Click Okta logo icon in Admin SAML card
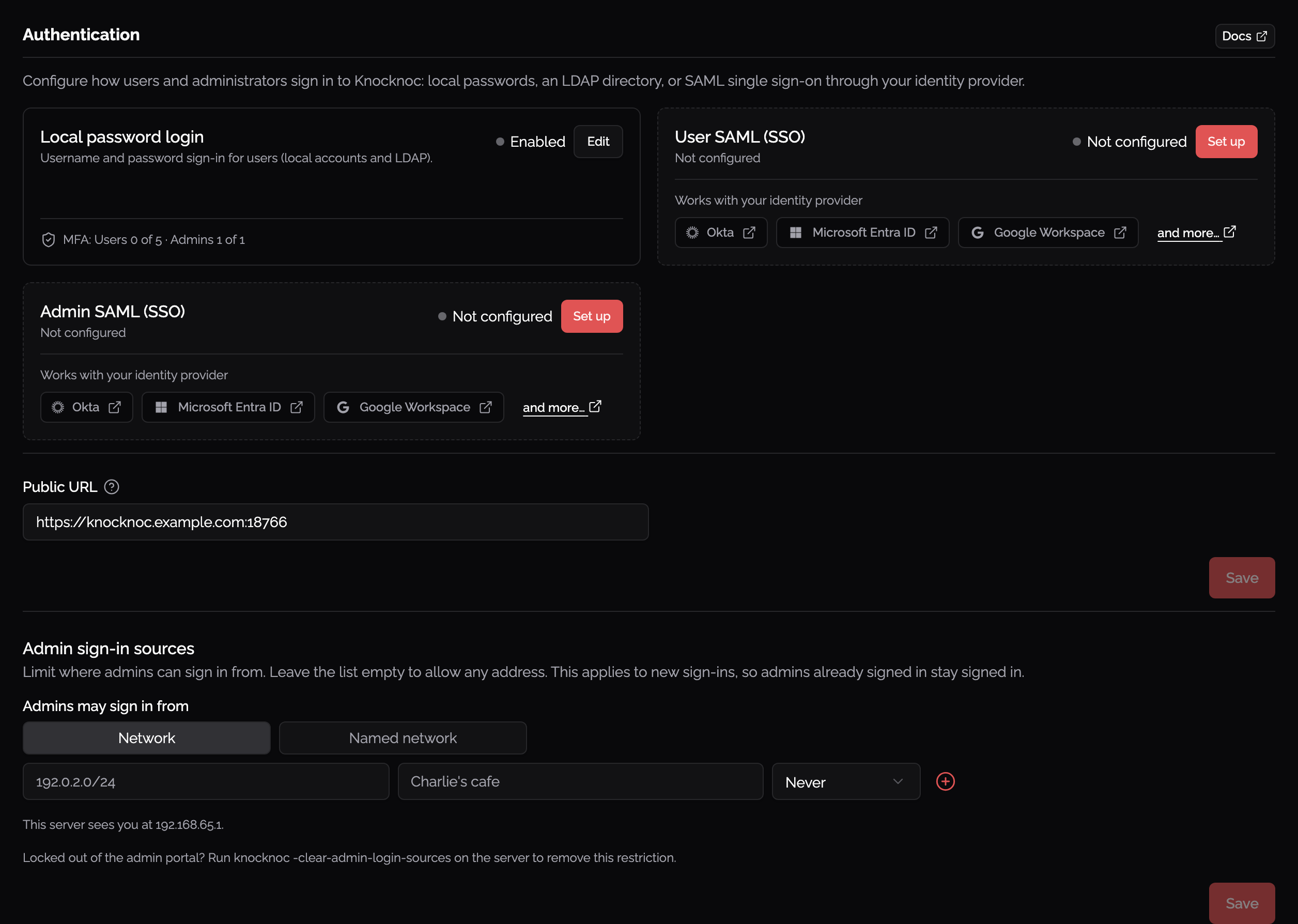Screen dimensions: 1298x924 tap(58, 407)
